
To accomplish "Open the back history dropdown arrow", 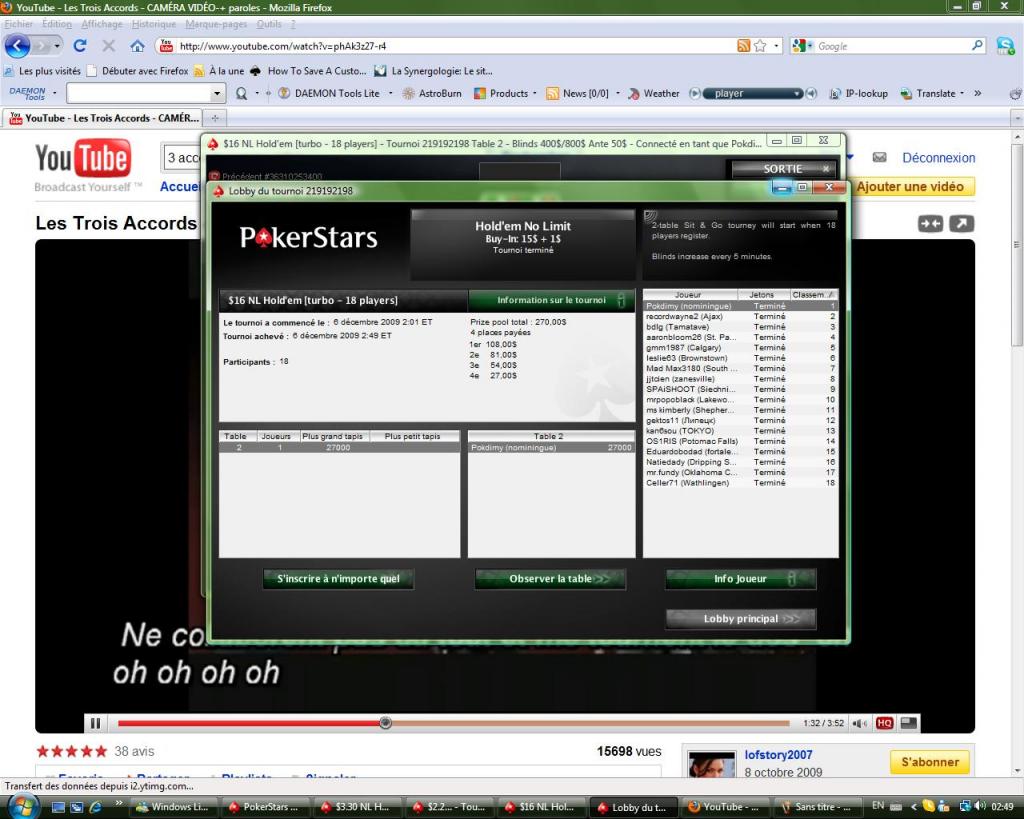I will [x=57, y=46].
